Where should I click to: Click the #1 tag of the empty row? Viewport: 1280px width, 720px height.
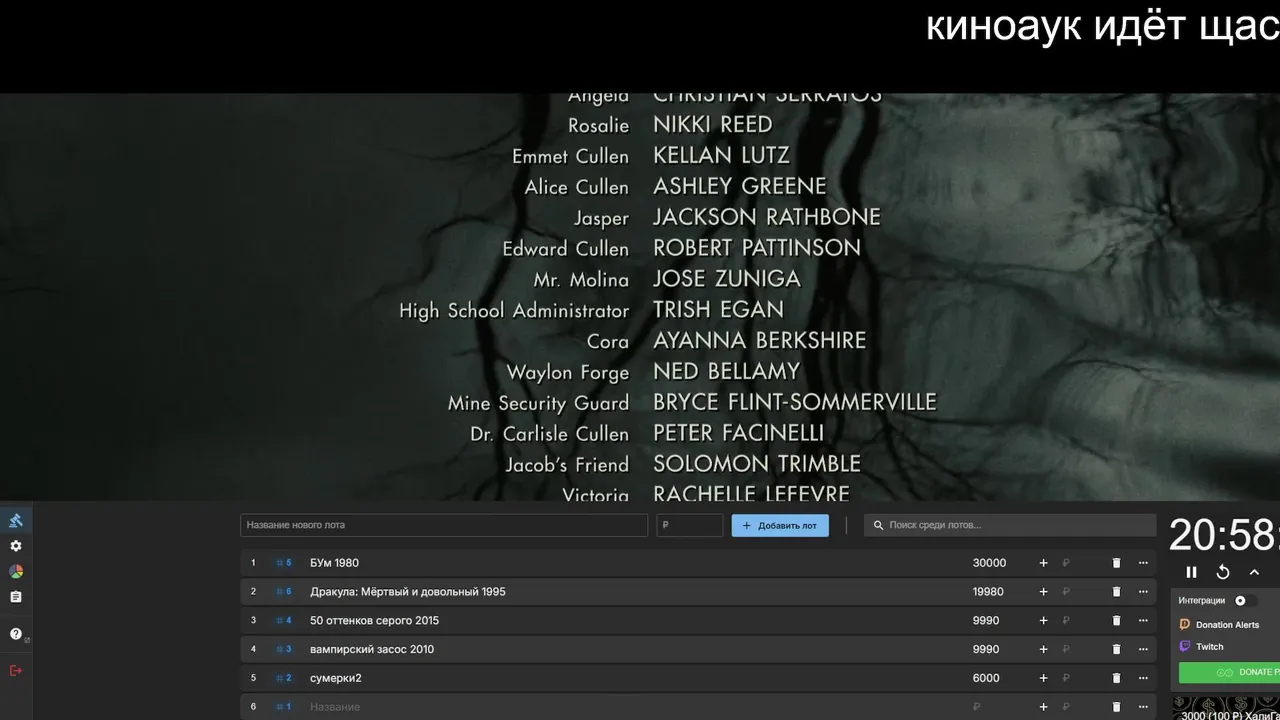pyautogui.click(x=284, y=707)
